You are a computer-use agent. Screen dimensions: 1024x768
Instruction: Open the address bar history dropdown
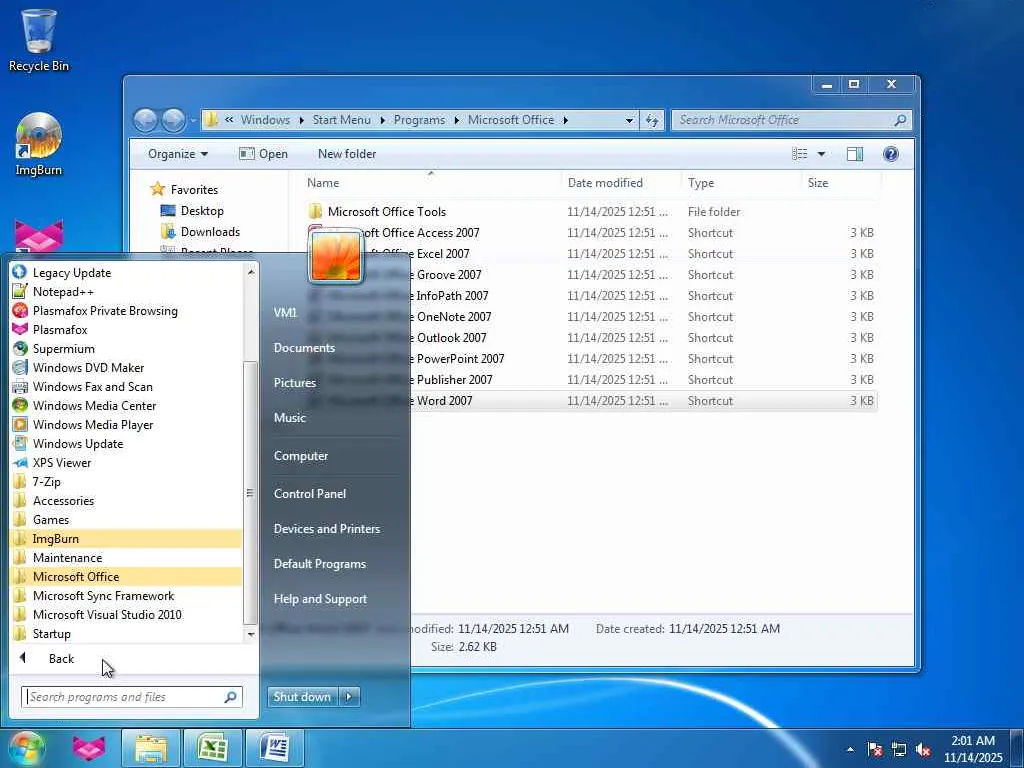tap(630, 120)
